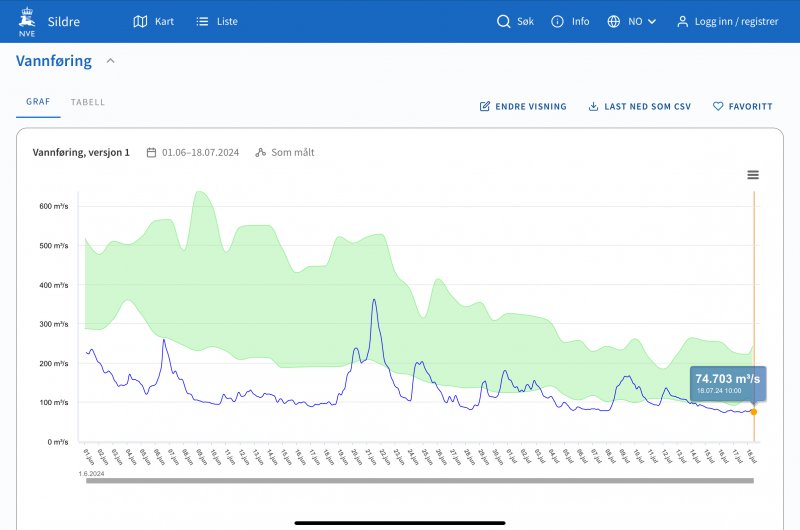Click the orange data point marker

coord(753,412)
